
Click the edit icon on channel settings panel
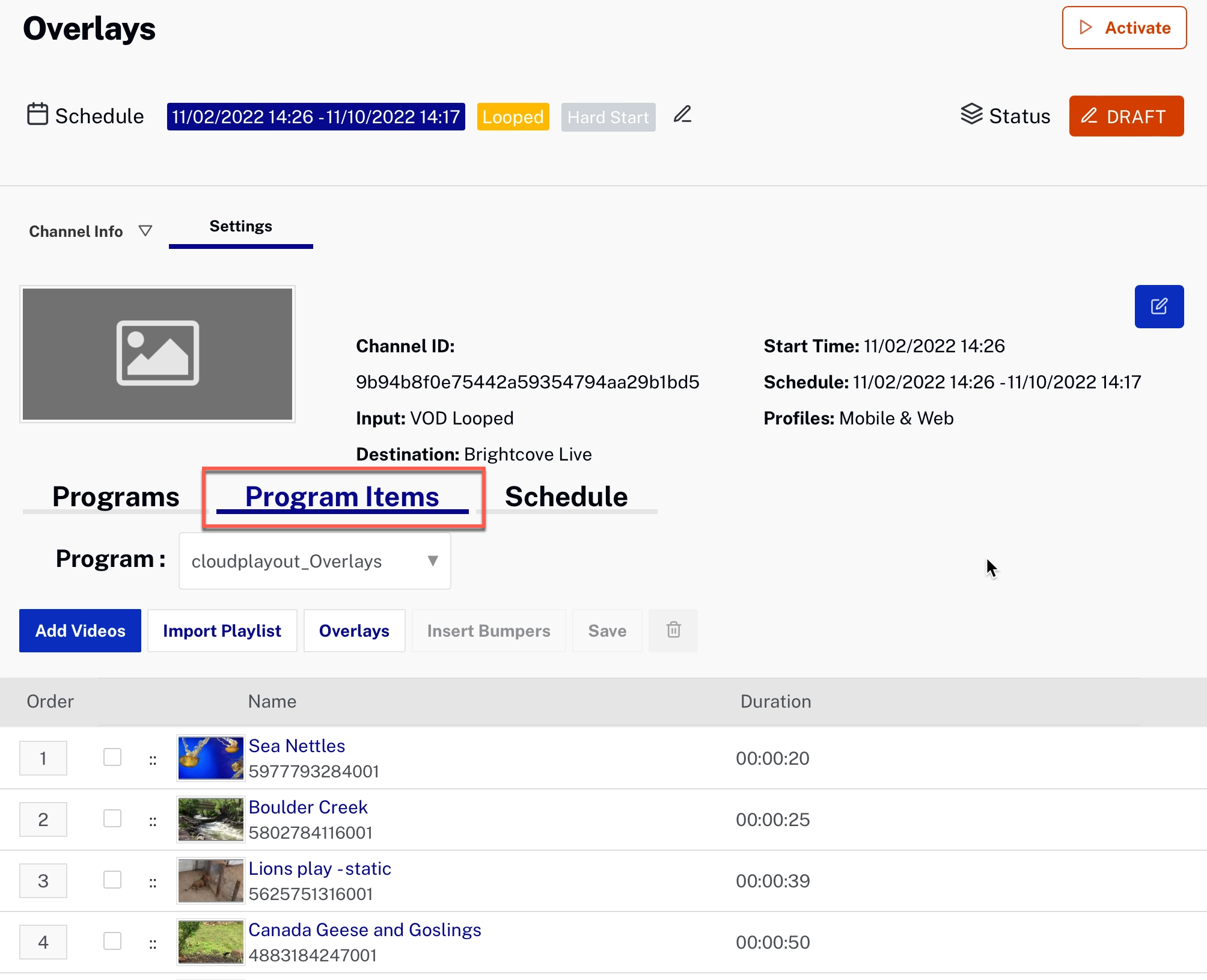pos(1158,307)
